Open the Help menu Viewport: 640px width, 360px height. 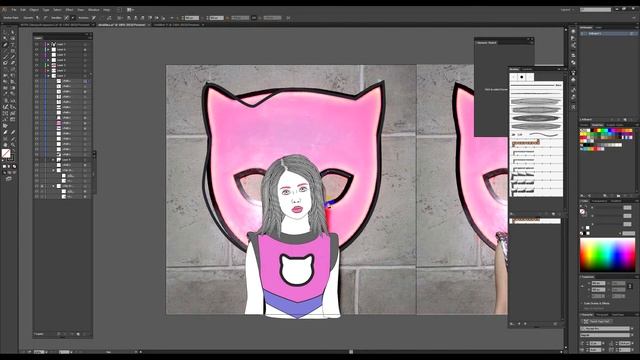tap(107, 9)
